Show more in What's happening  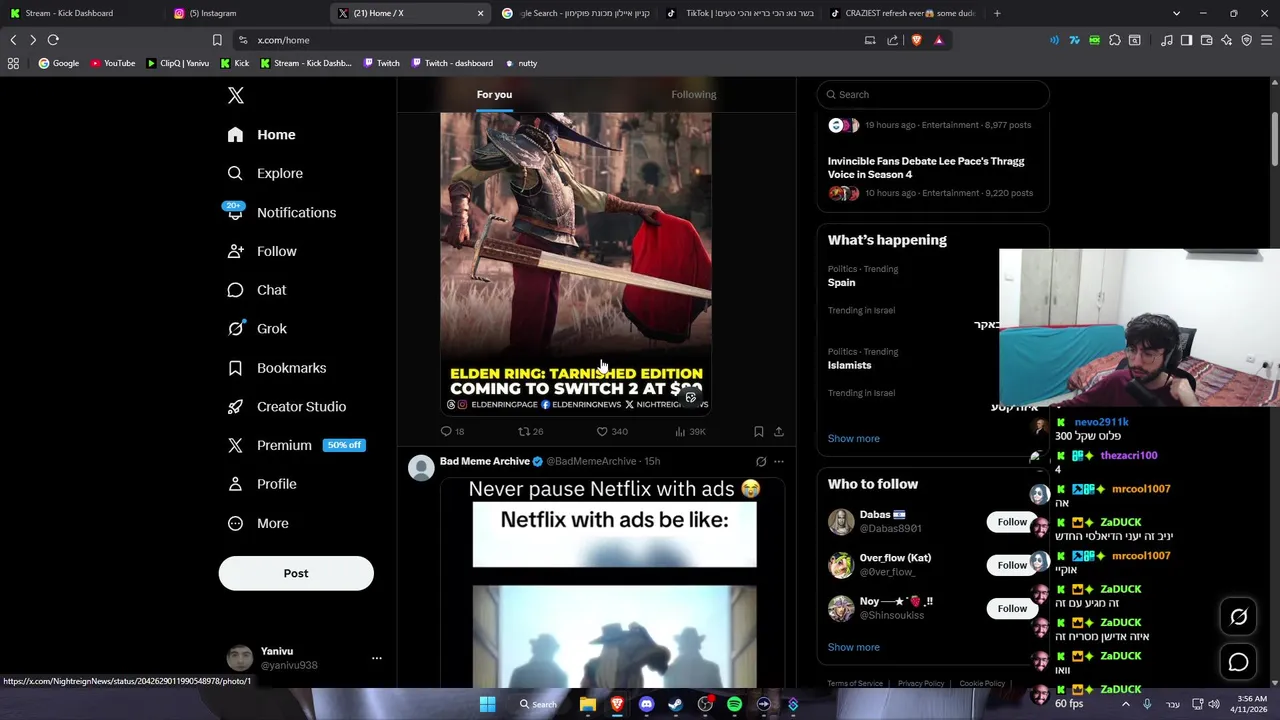pyautogui.click(x=854, y=438)
